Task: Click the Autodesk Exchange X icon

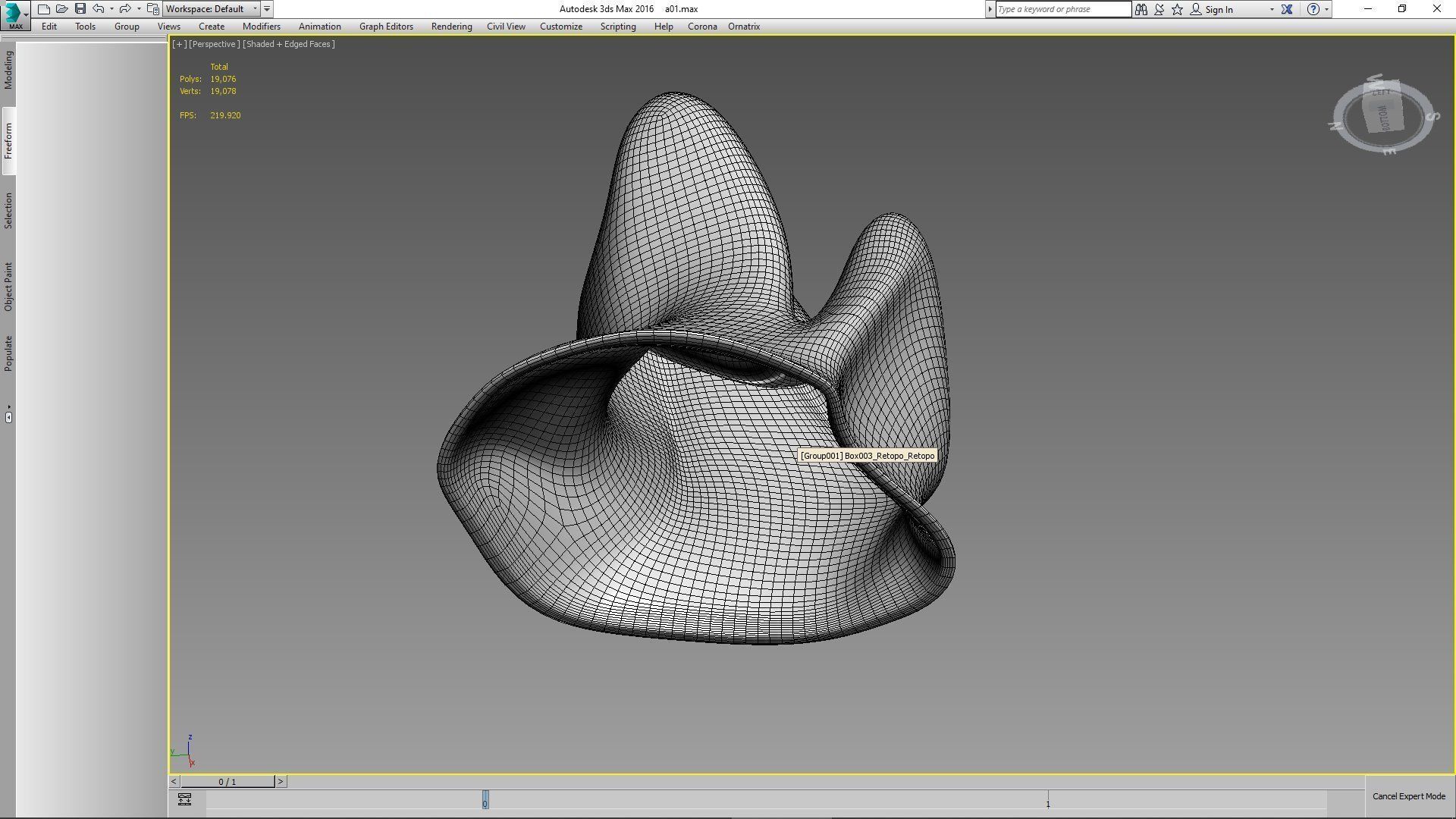Action: click(1287, 9)
